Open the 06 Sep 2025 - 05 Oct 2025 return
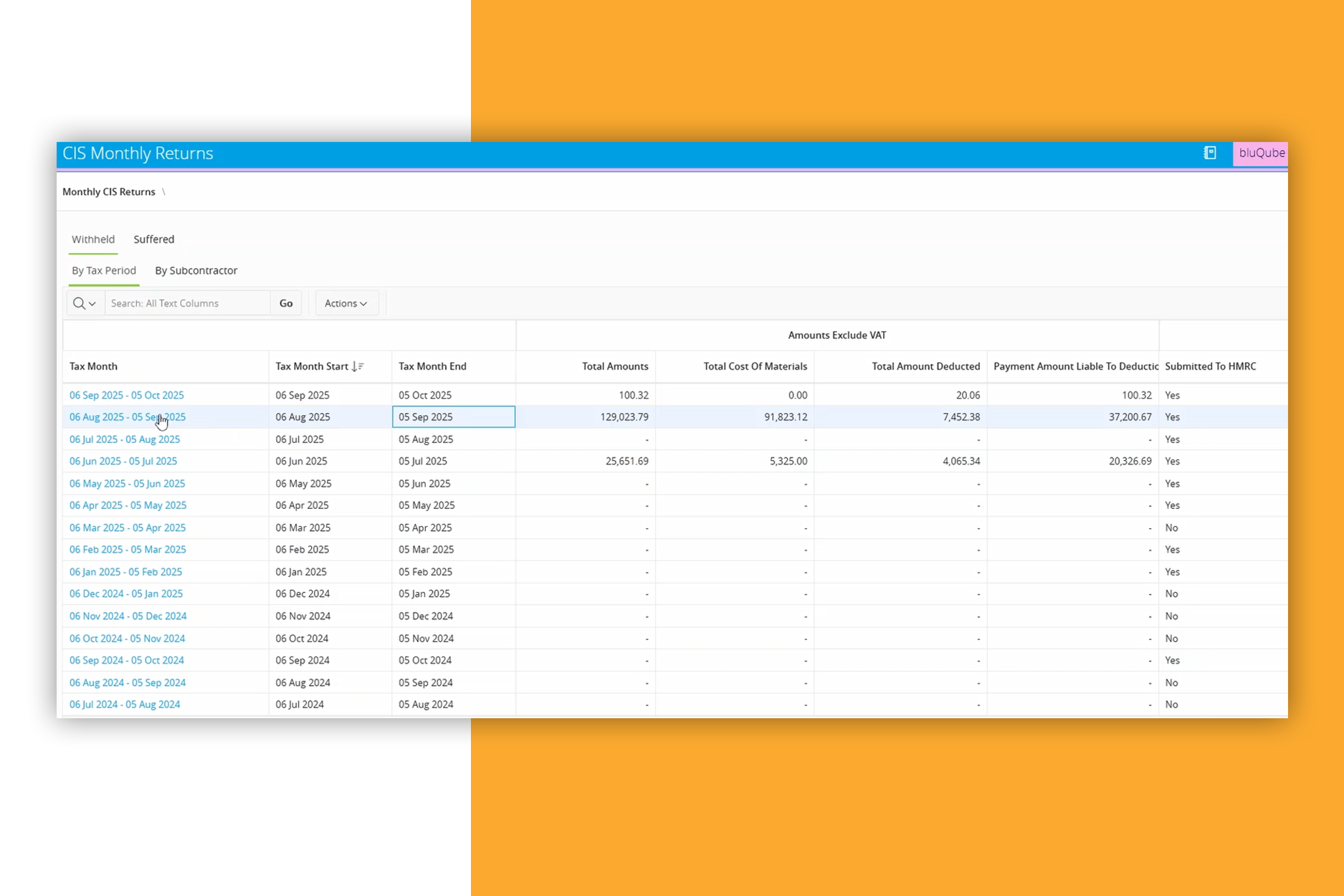The width and height of the screenshot is (1344, 896). coord(127,395)
